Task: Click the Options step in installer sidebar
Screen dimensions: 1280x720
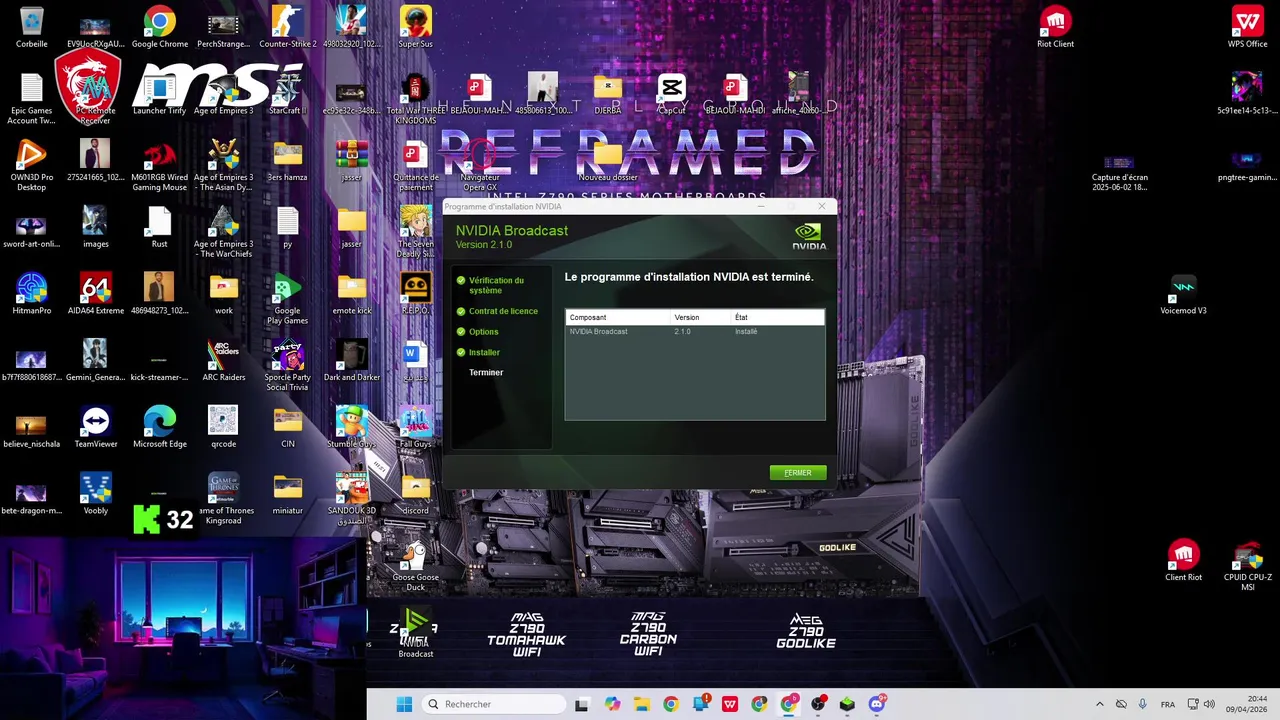Action: (483, 332)
